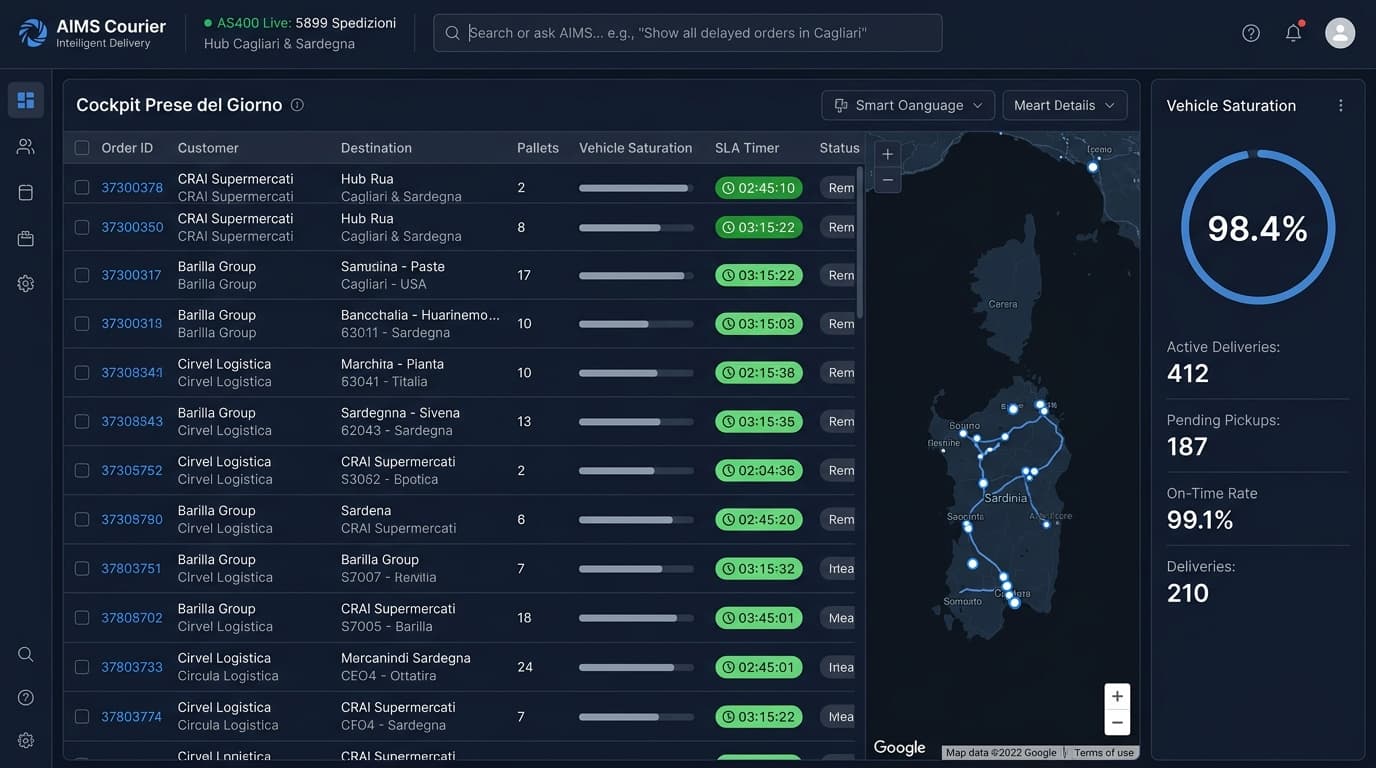Click the Deliveries value 210
The image size is (1376, 768).
tap(1188, 592)
